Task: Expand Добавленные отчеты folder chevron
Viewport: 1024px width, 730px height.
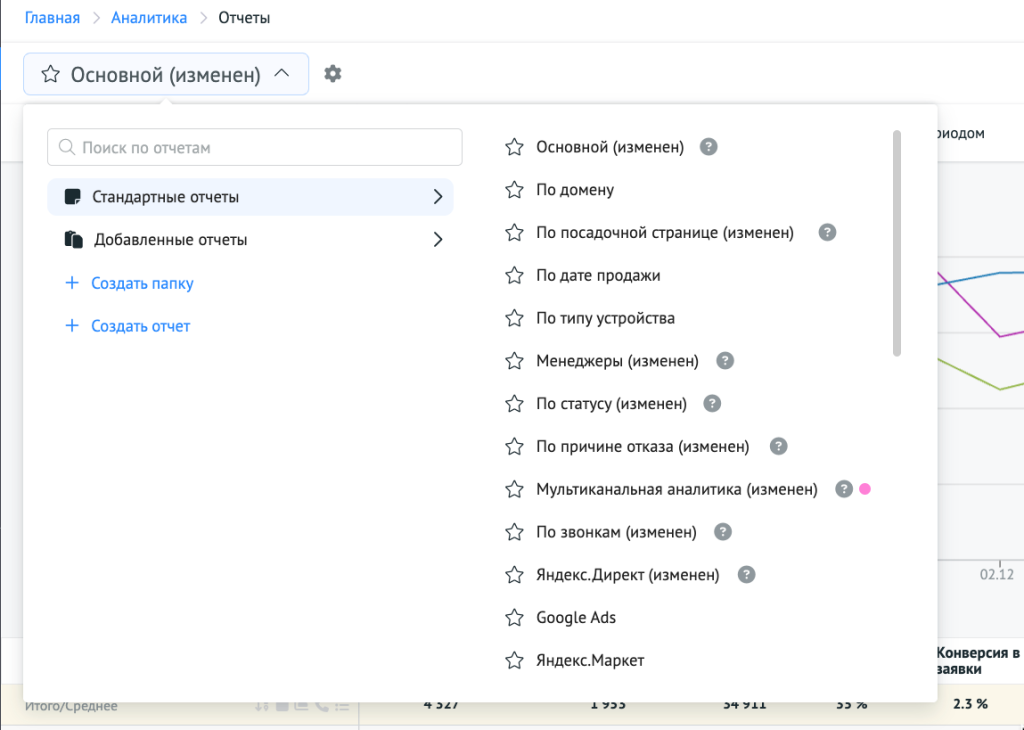Action: pyautogui.click(x=437, y=240)
